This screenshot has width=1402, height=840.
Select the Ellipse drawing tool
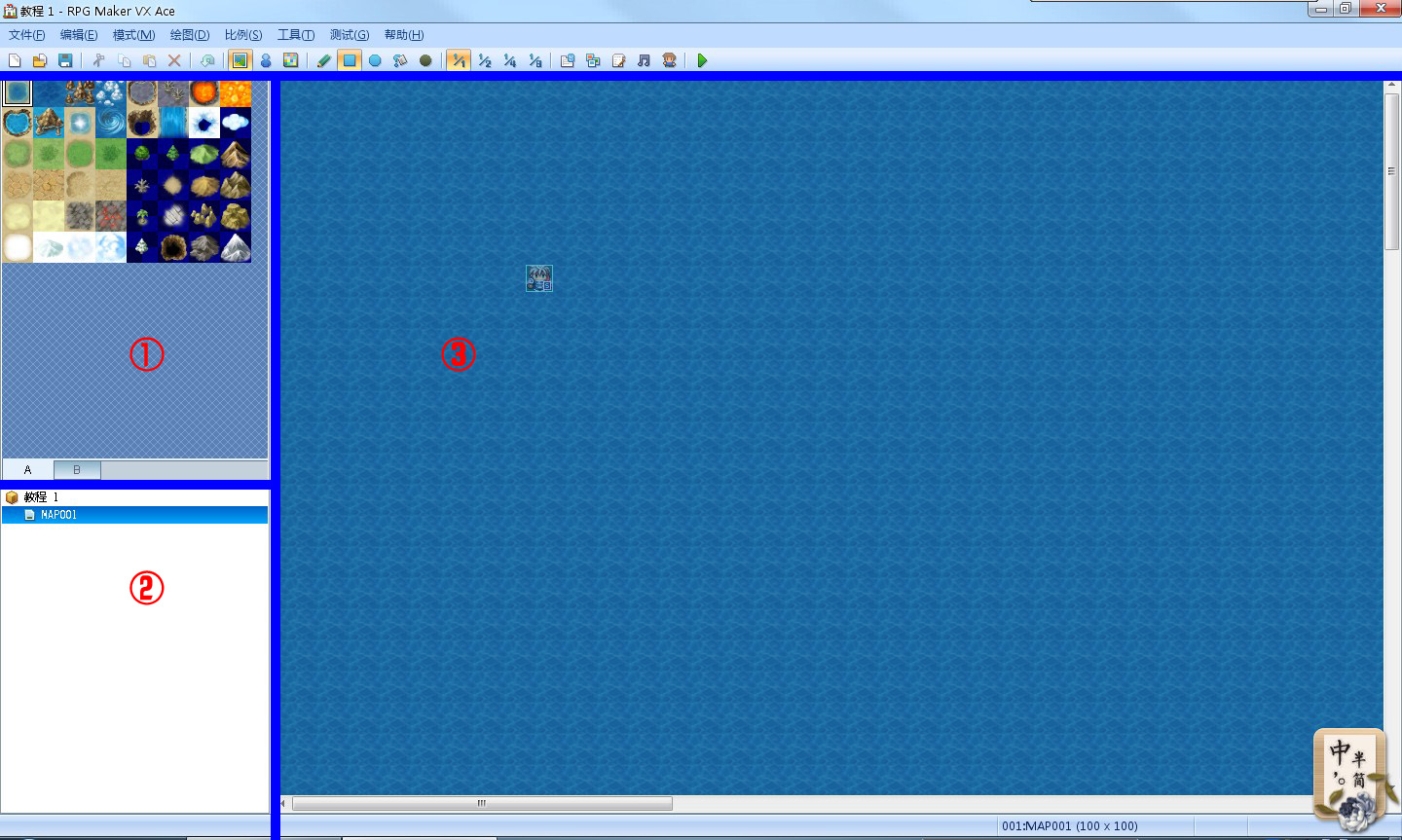click(375, 60)
